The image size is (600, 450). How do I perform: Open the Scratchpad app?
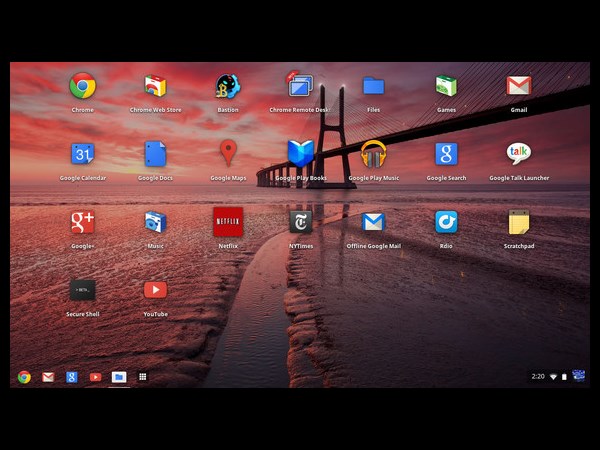coord(518,222)
